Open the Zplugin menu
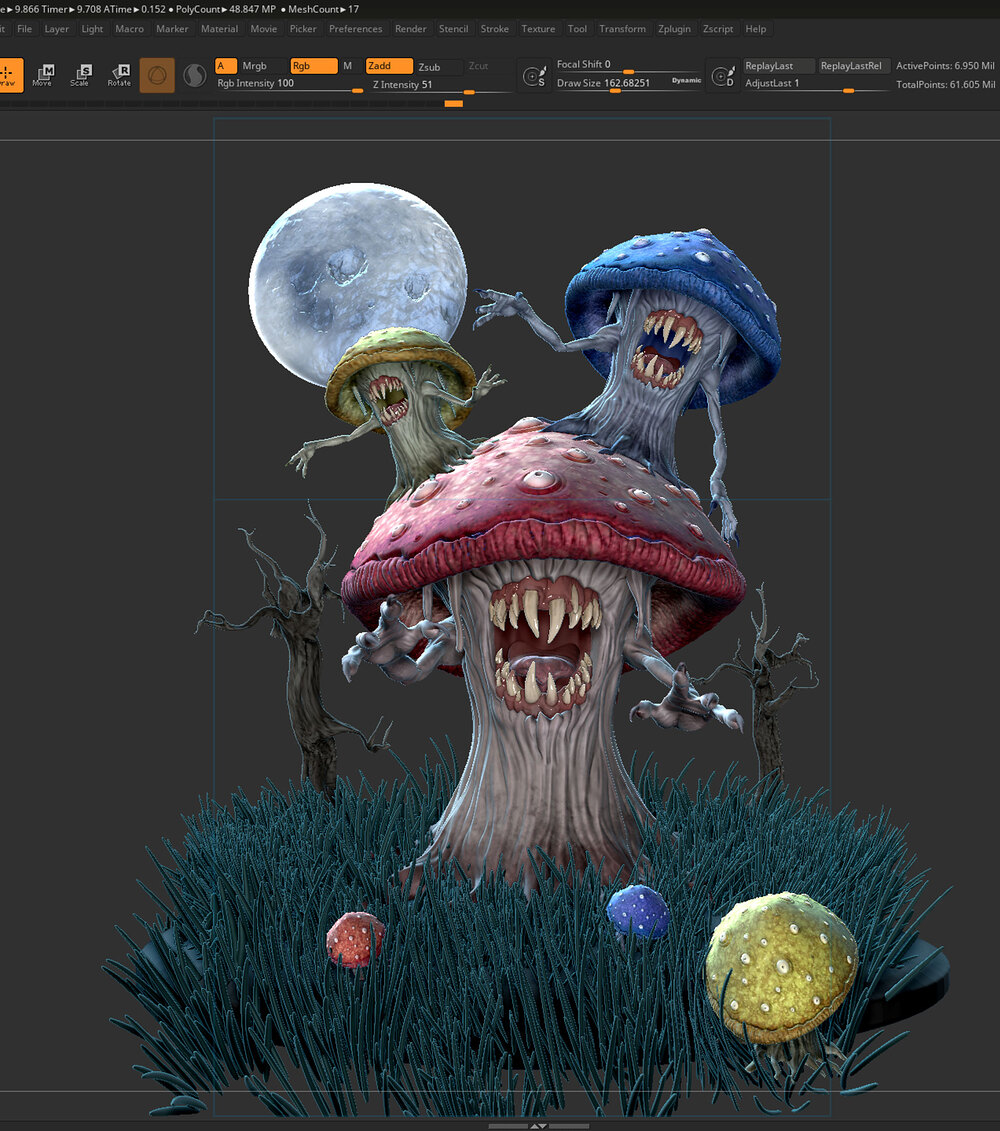This screenshot has height=1131, width=1000. (675, 29)
